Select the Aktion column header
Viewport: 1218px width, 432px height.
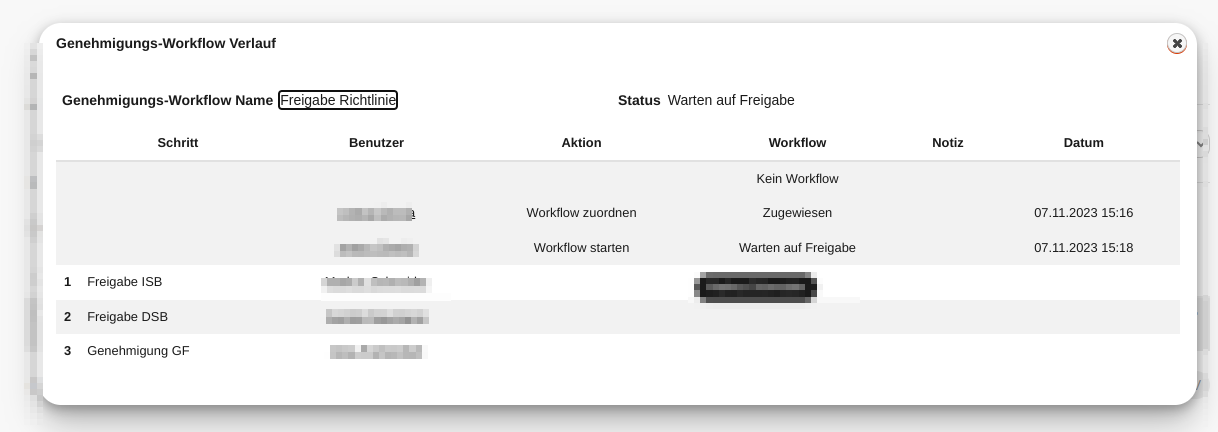pos(581,143)
